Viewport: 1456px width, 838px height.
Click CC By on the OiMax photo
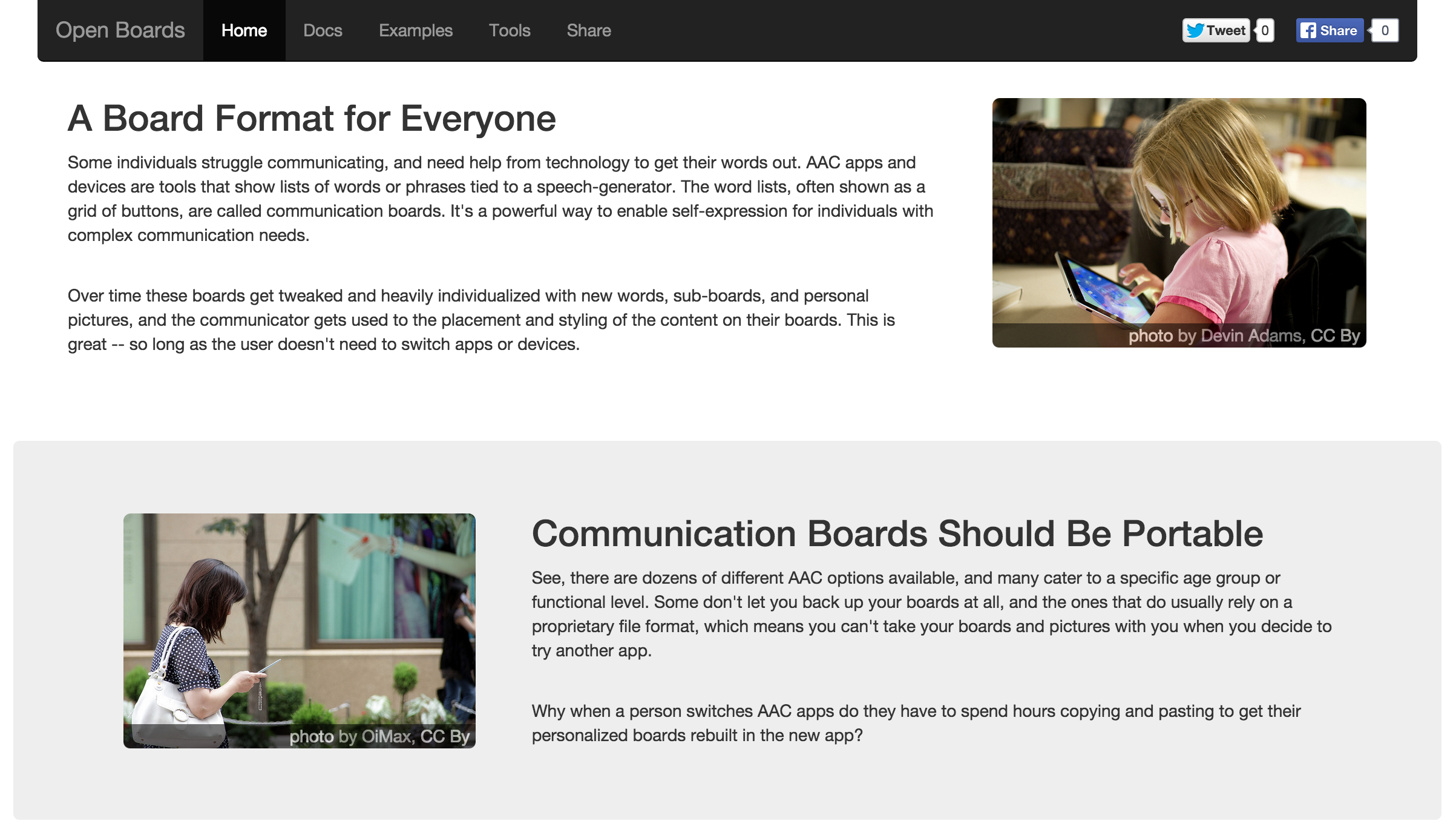(445, 737)
